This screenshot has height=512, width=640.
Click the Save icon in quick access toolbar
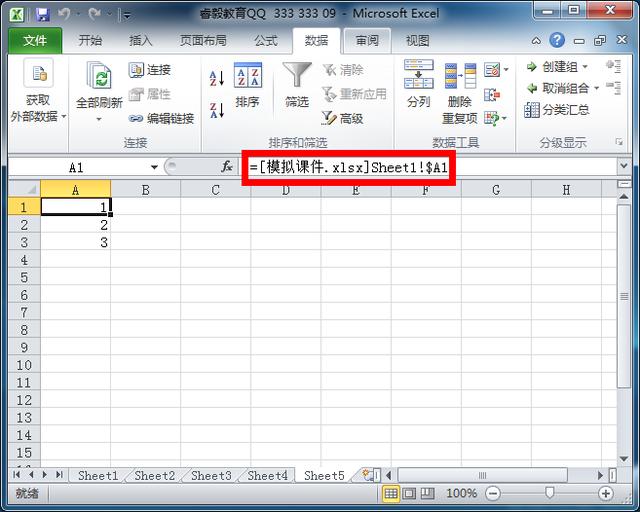pyautogui.click(x=42, y=15)
